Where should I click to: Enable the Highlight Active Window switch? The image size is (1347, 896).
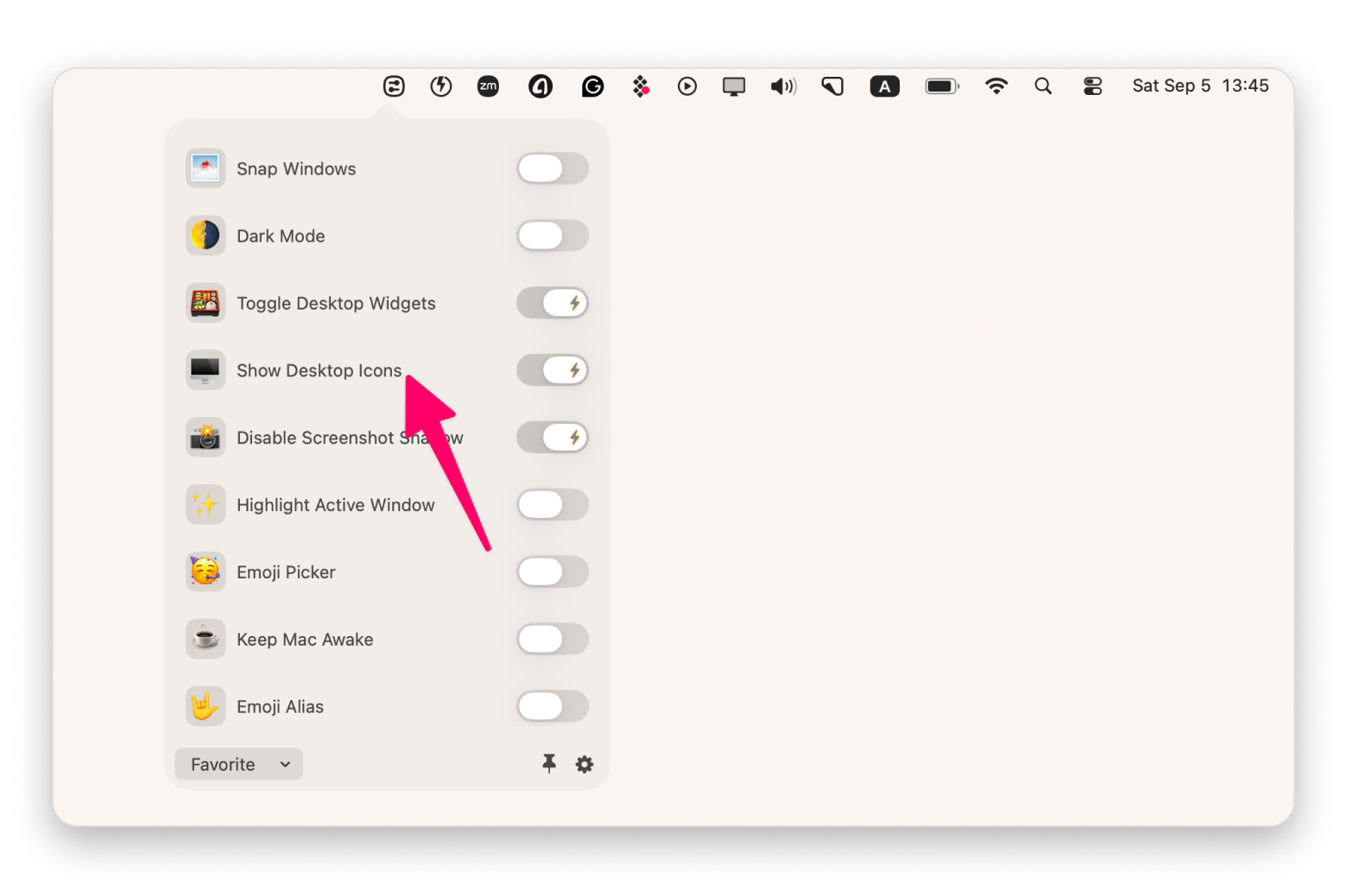tap(553, 504)
